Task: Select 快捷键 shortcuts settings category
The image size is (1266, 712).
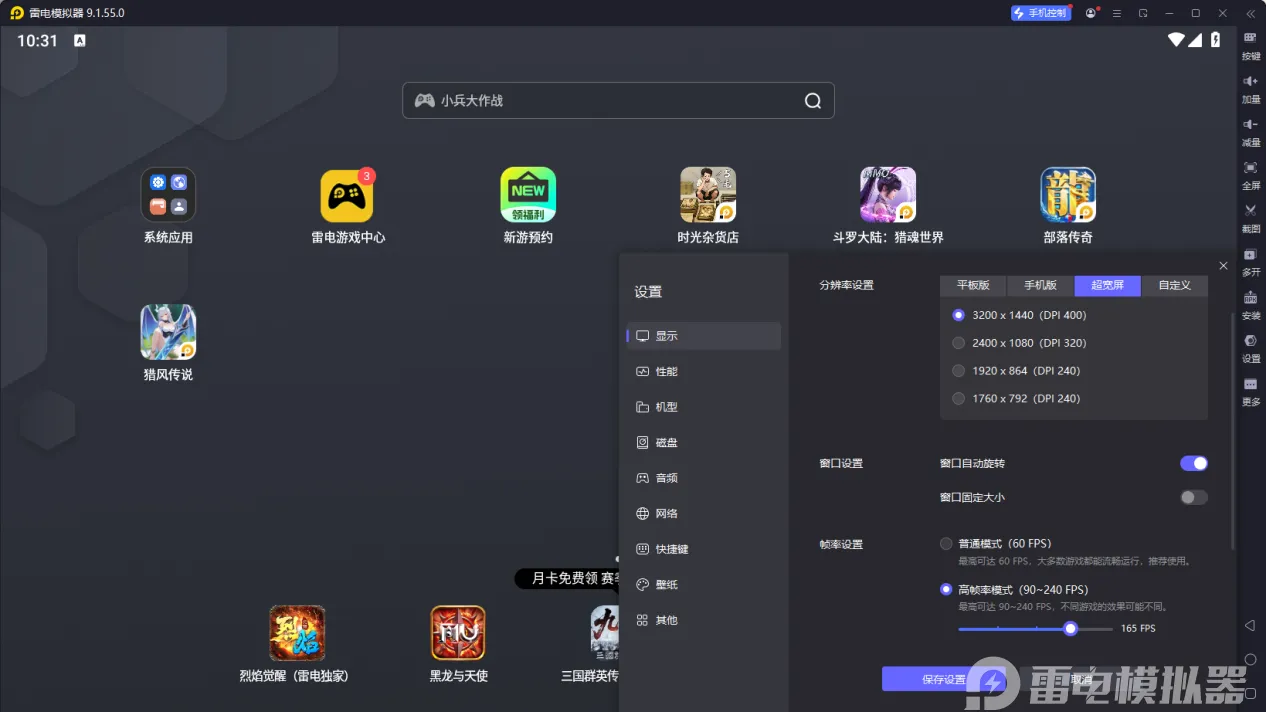Action: tap(704, 549)
